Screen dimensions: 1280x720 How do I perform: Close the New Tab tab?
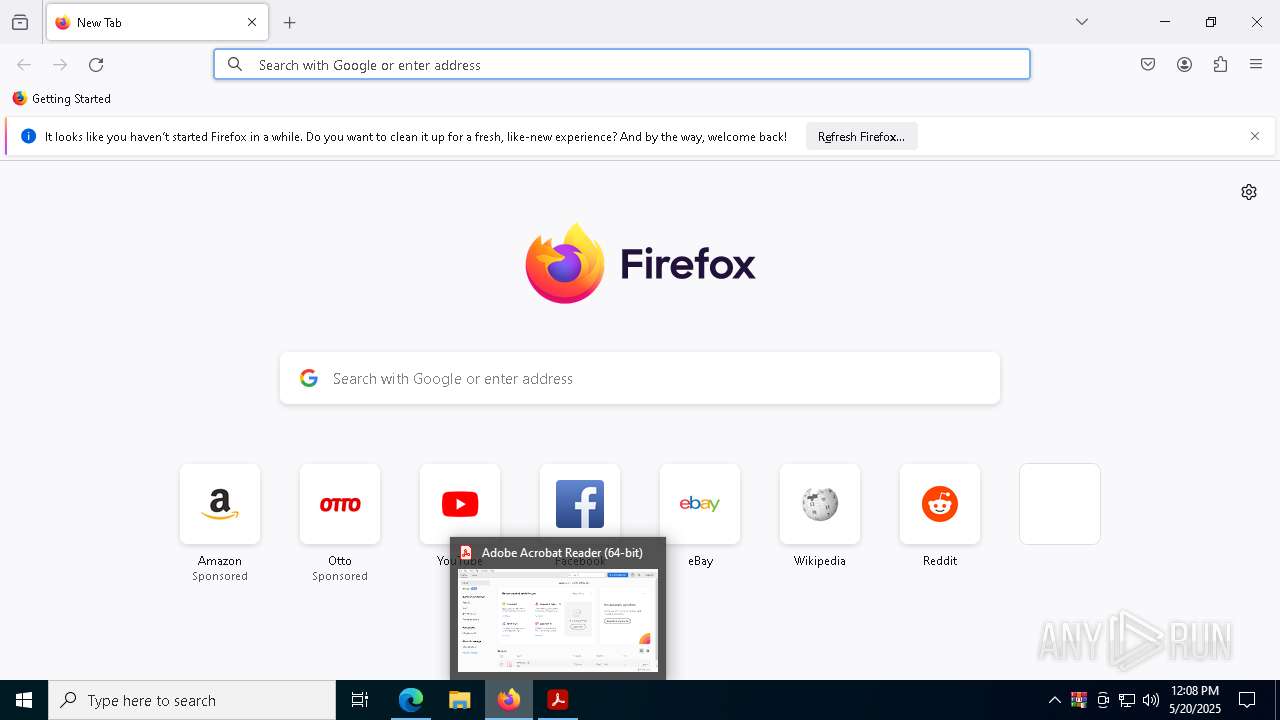[x=252, y=22]
